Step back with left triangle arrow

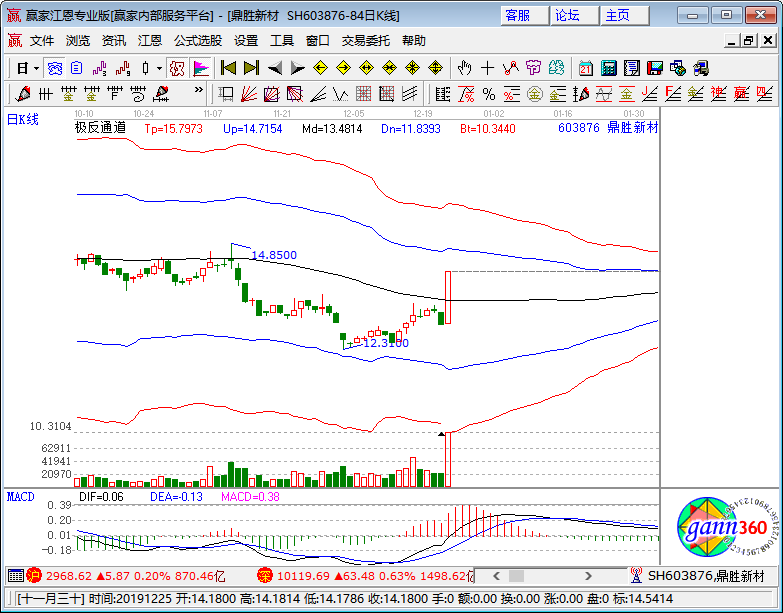coord(275,68)
